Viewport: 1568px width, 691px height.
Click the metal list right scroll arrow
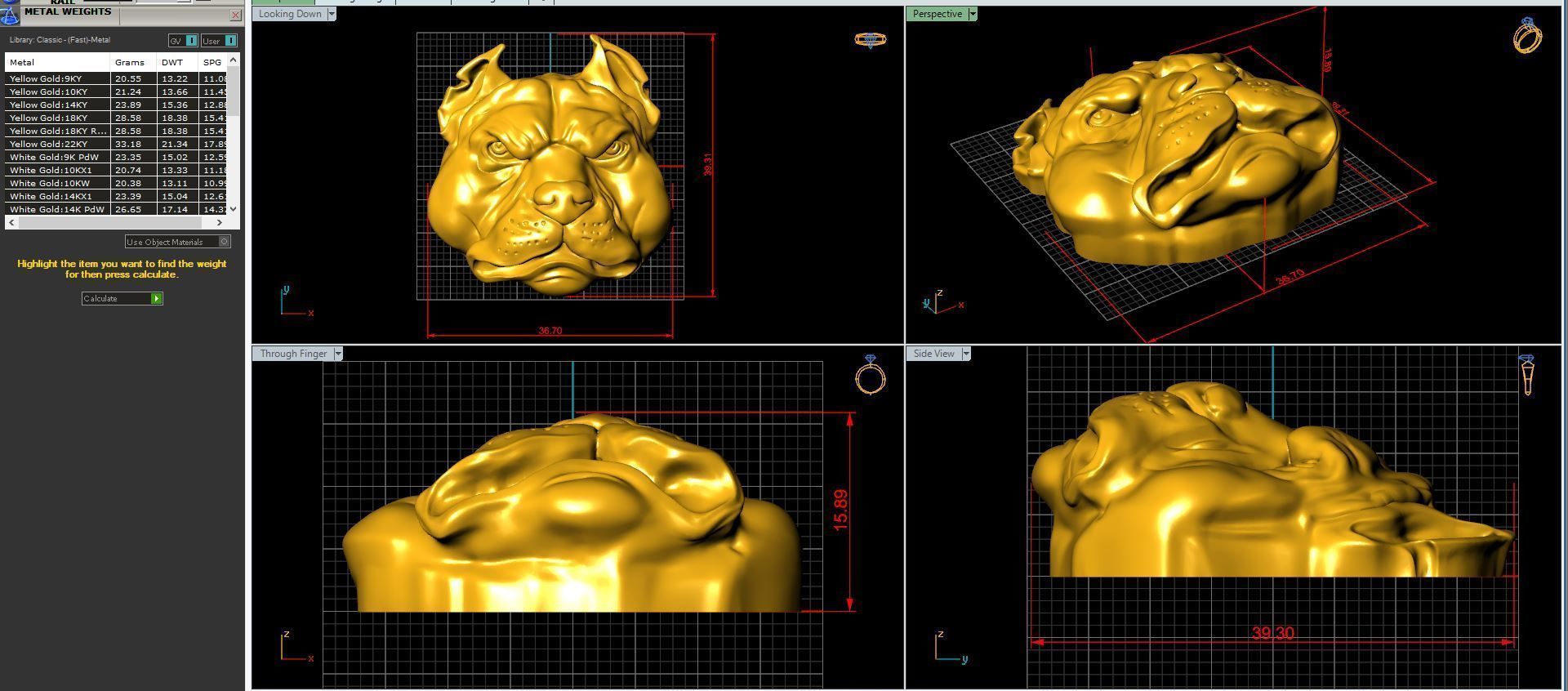pyautogui.click(x=219, y=222)
